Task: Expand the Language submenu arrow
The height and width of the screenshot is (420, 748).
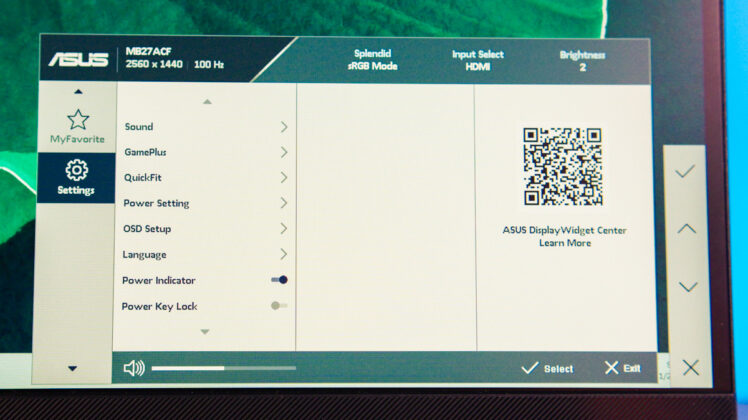Action: [x=284, y=254]
